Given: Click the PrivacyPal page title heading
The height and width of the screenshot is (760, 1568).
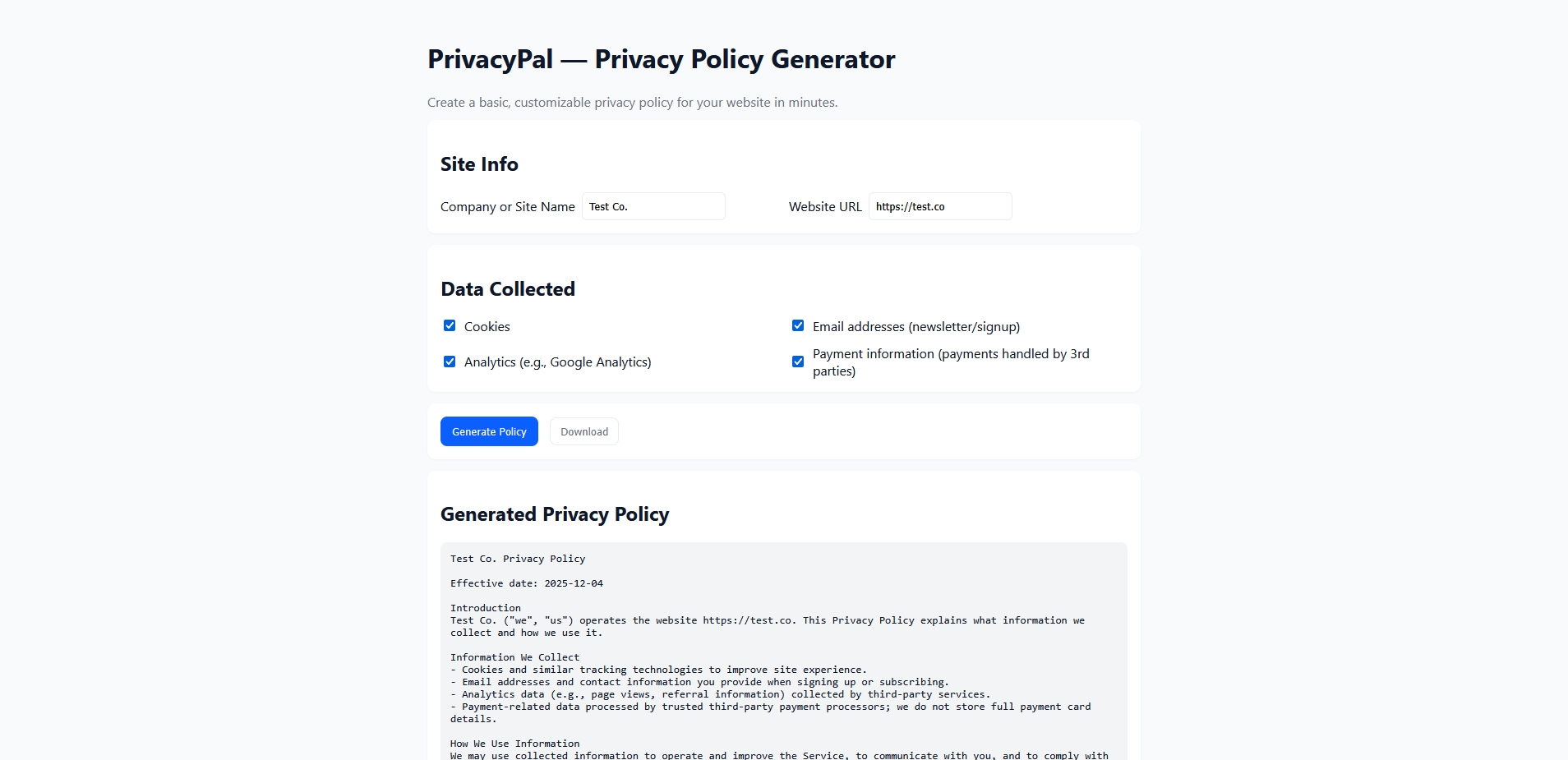Looking at the screenshot, I should point(661,60).
